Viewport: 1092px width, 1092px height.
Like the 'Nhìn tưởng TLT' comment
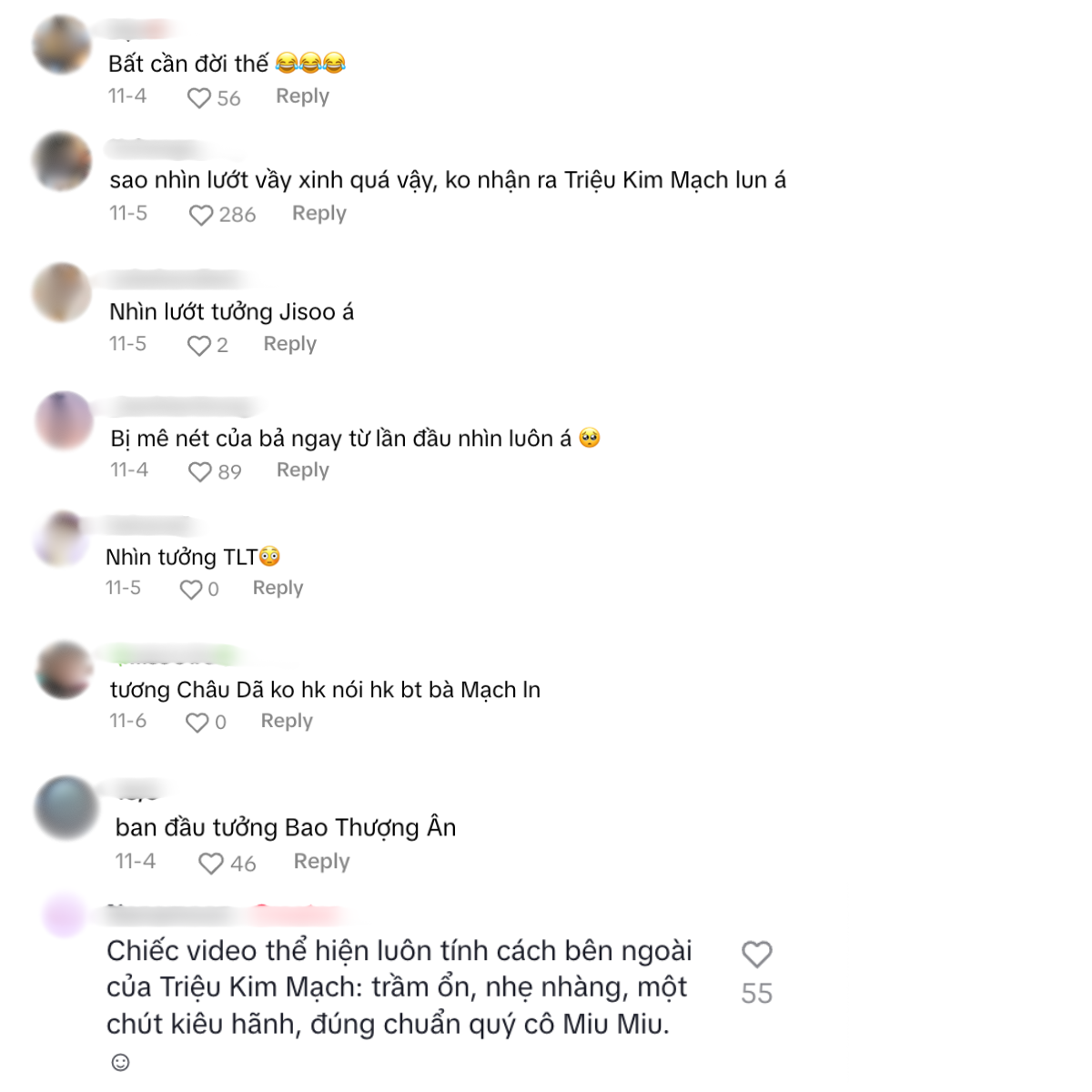click(191, 590)
